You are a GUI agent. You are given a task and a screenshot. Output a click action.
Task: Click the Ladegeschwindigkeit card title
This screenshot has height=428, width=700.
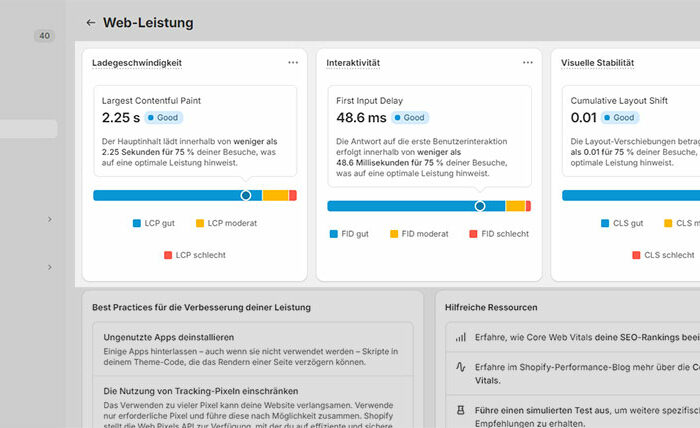tap(137, 63)
